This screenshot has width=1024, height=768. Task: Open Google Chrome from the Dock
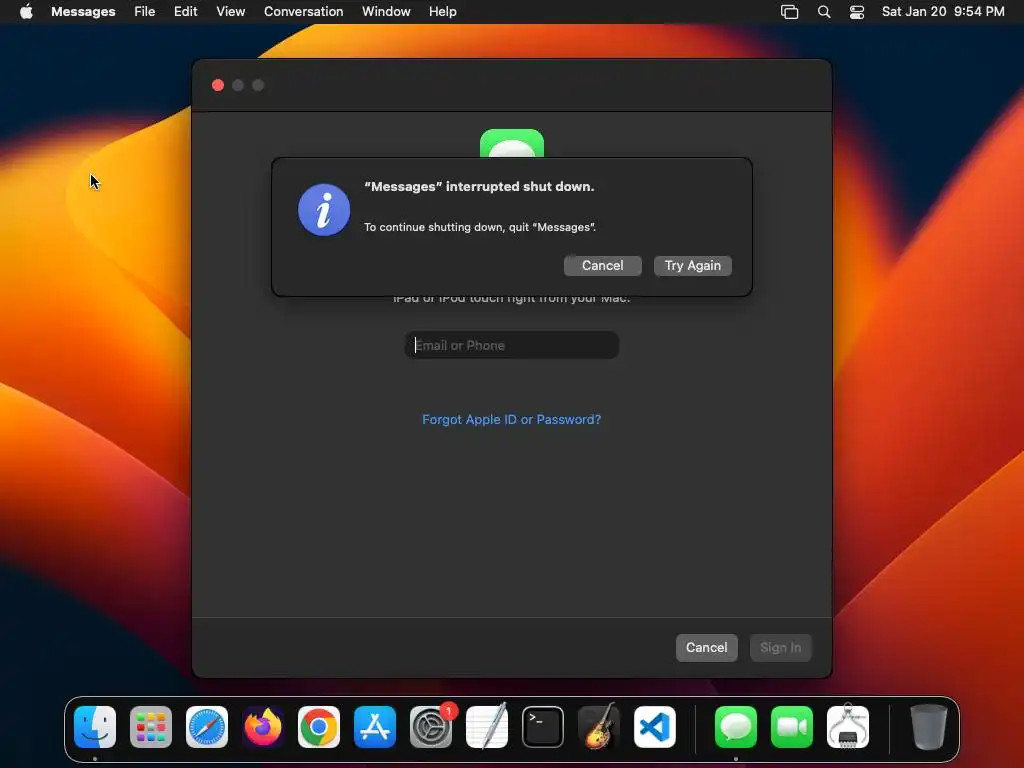pos(319,727)
